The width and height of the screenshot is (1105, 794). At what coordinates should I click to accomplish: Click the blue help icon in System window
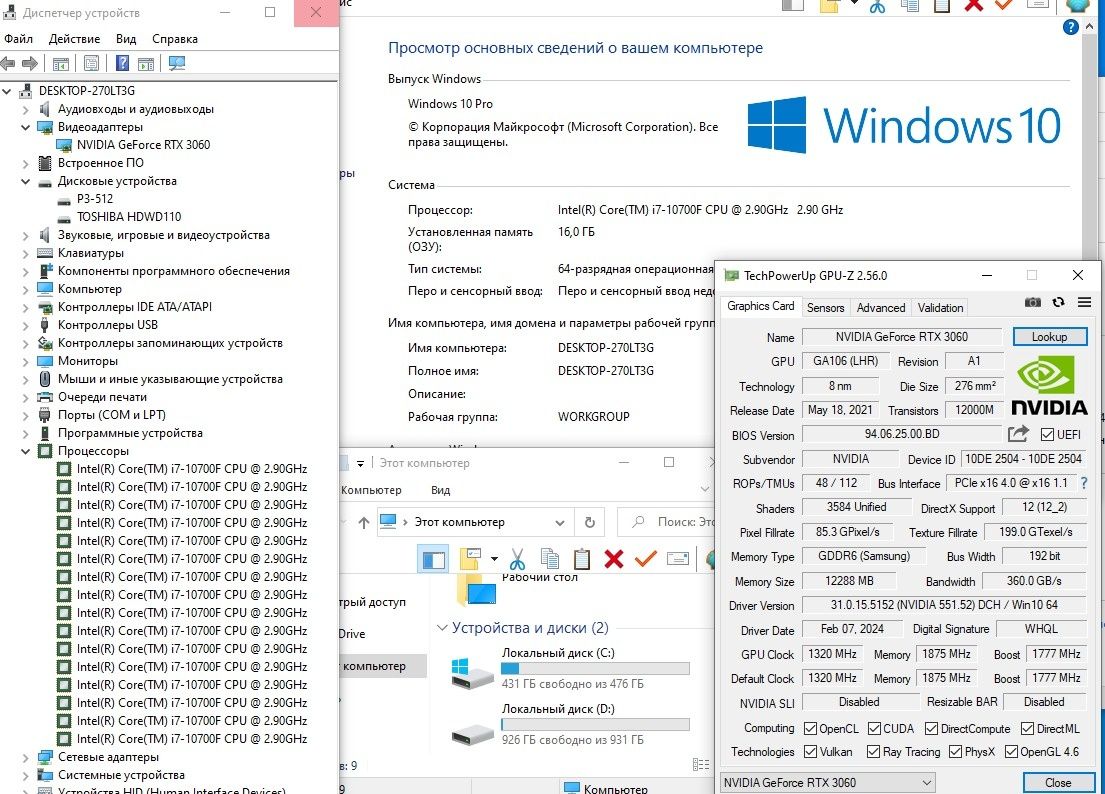coord(1070,27)
